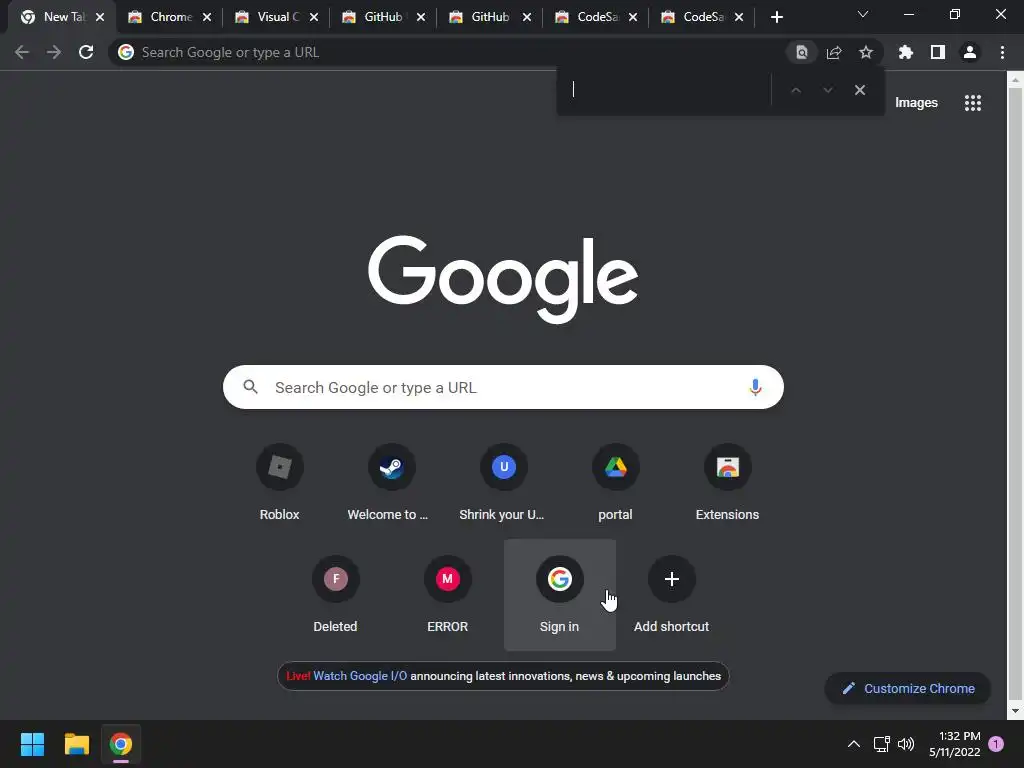Open the network icon in system tray

(882, 744)
